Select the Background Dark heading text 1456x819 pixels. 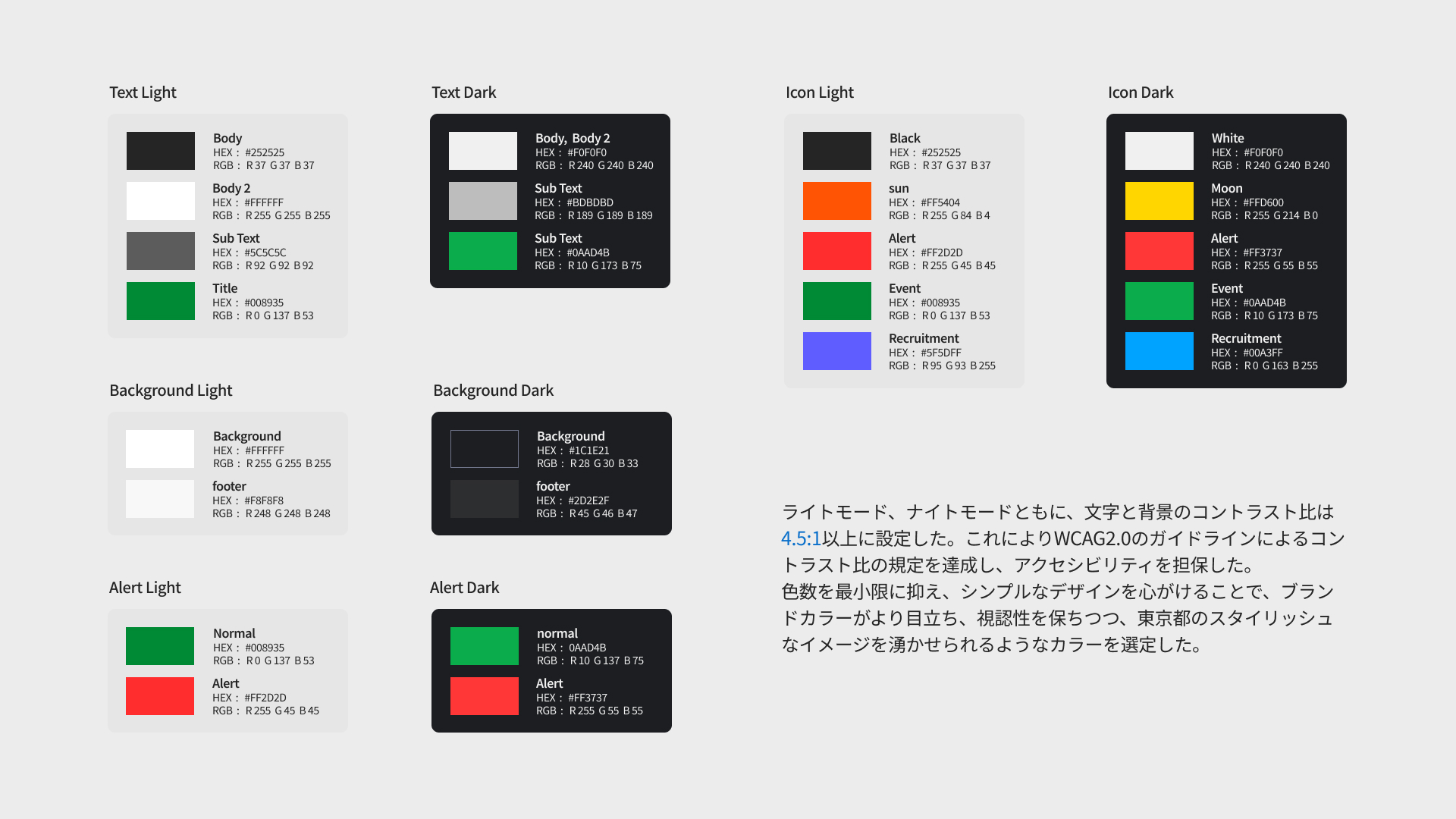(x=493, y=391)
